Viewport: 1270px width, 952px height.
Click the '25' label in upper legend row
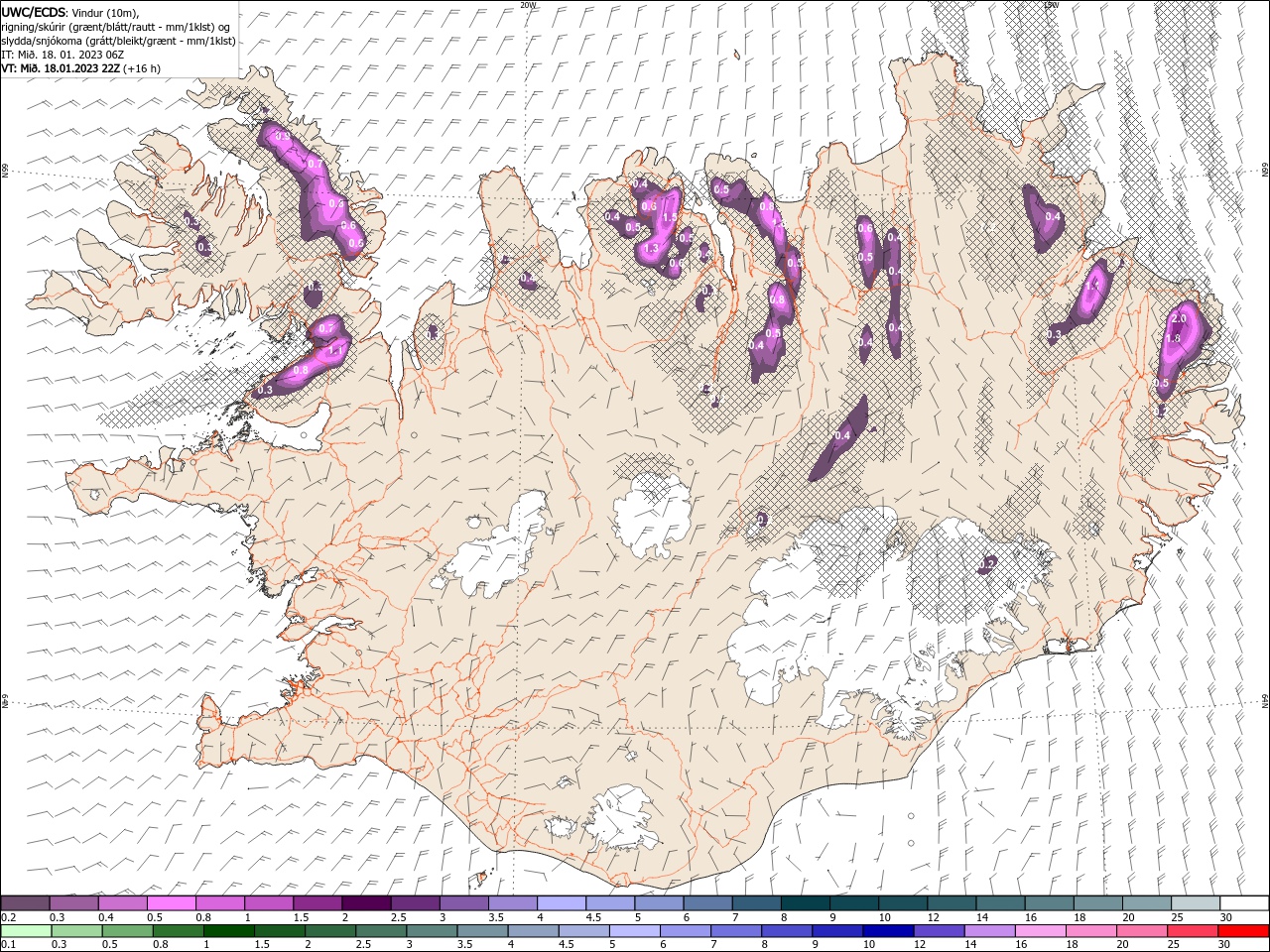[x=1178, y=917]
